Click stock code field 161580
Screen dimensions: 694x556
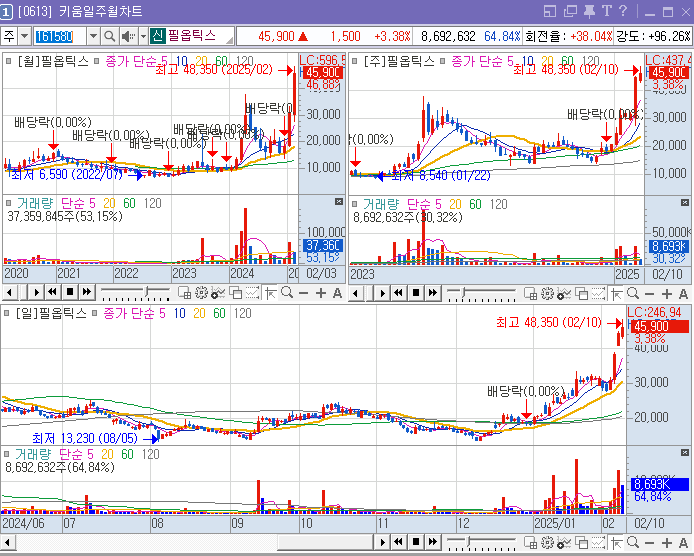pos(60,36)
